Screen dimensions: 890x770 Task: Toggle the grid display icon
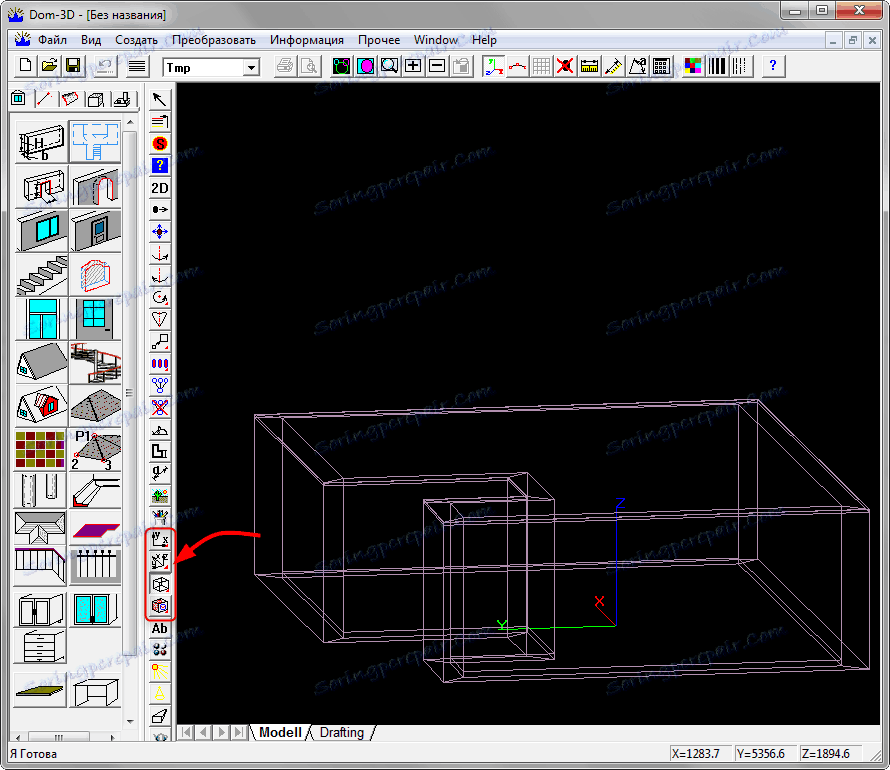[x=541, y=66]
